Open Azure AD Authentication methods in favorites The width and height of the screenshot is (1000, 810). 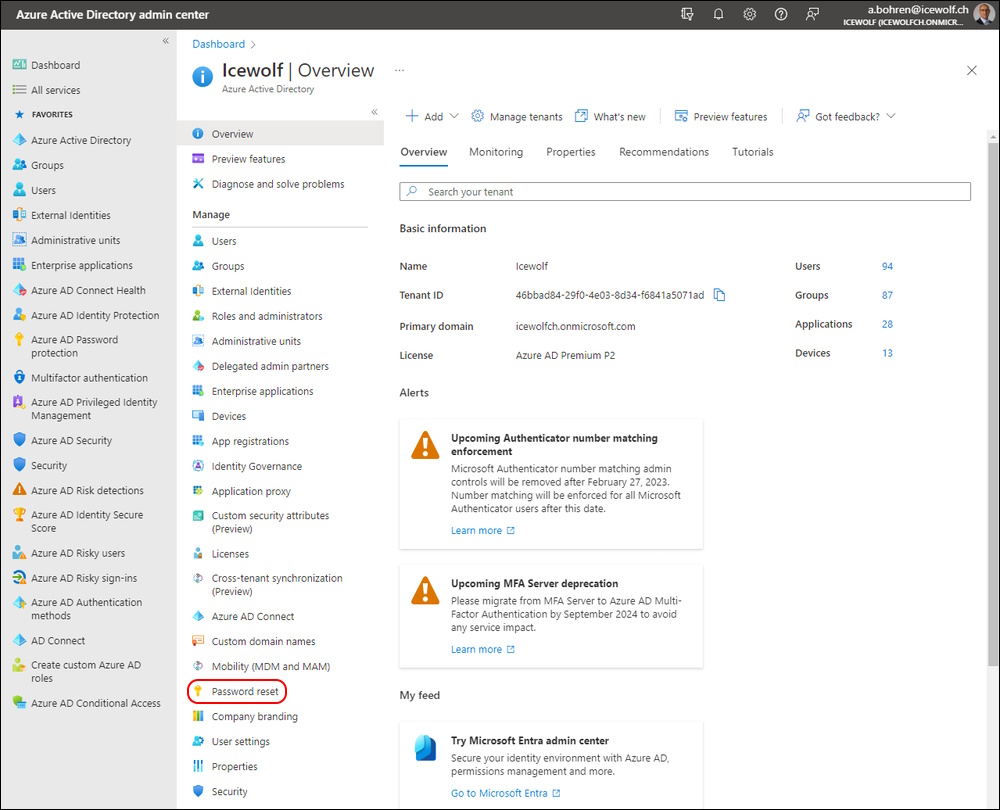(x=86, y=609)
